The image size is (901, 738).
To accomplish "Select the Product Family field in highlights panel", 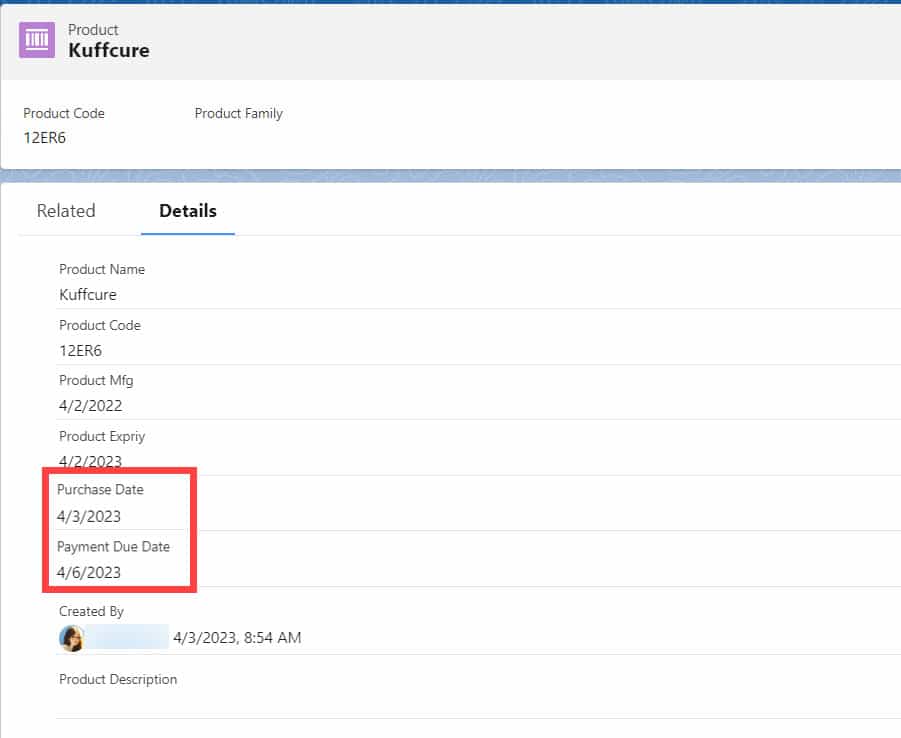I will coord(238,113).
